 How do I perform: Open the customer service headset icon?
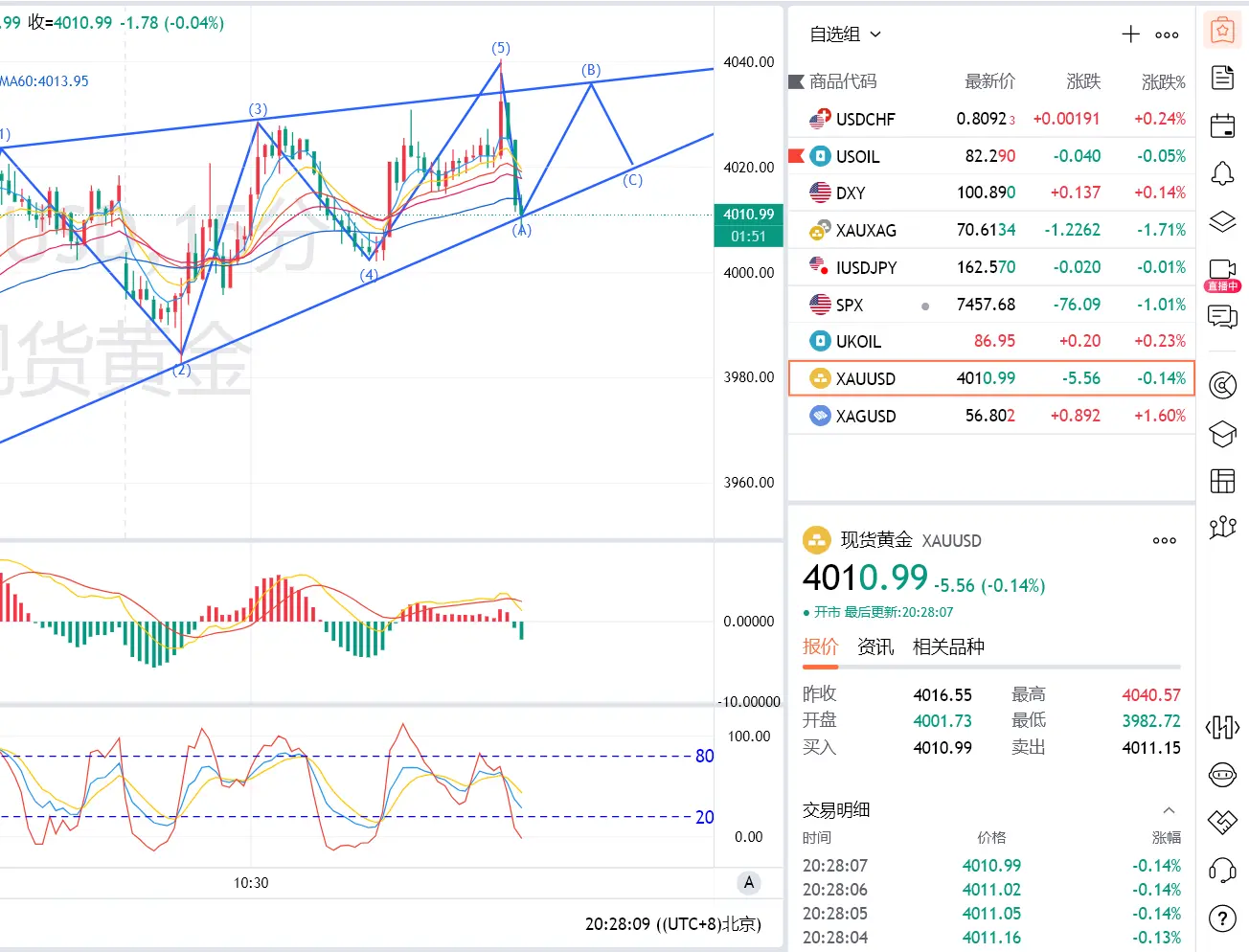pyautogui.click(x=1222, y=871)
